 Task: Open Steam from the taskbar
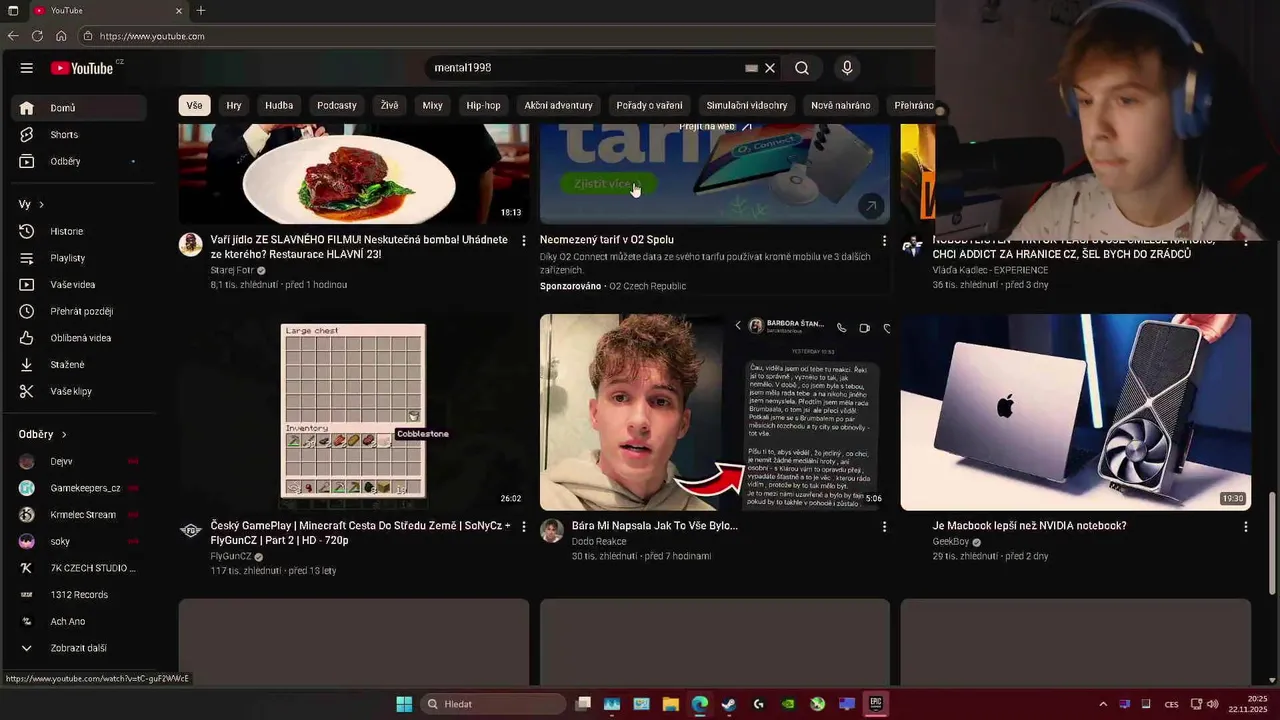pyautogui.click(x=729, y=704)
